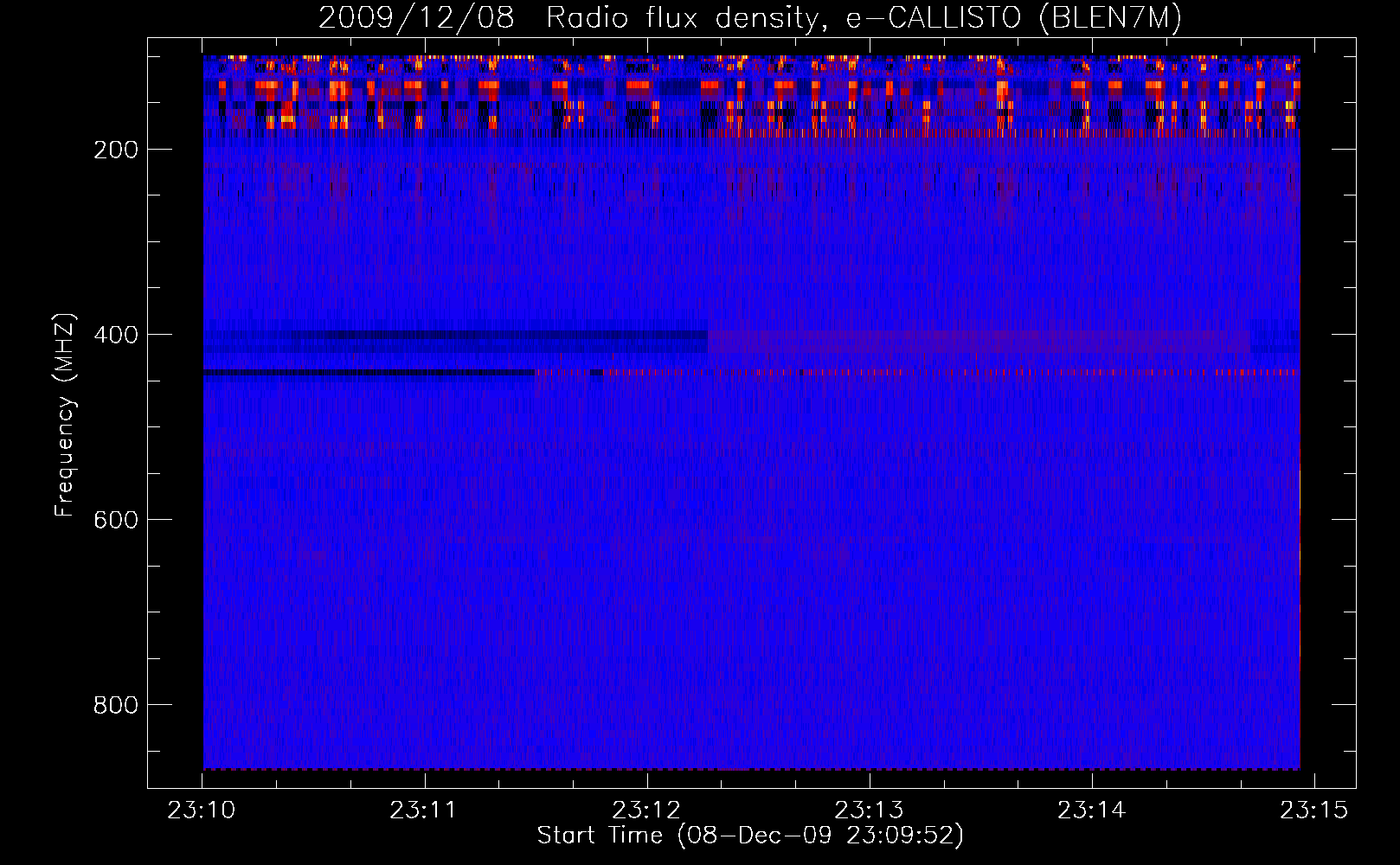
Task: Select the 23:11 time tick label
Action: [x=424, y=810]
